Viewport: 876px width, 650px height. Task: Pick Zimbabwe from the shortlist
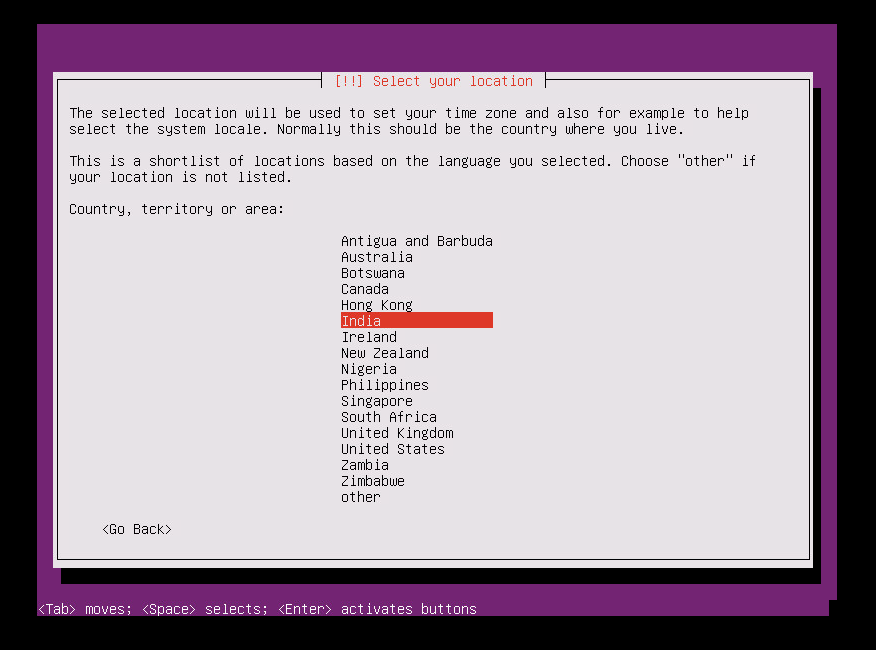click(373, 481)
